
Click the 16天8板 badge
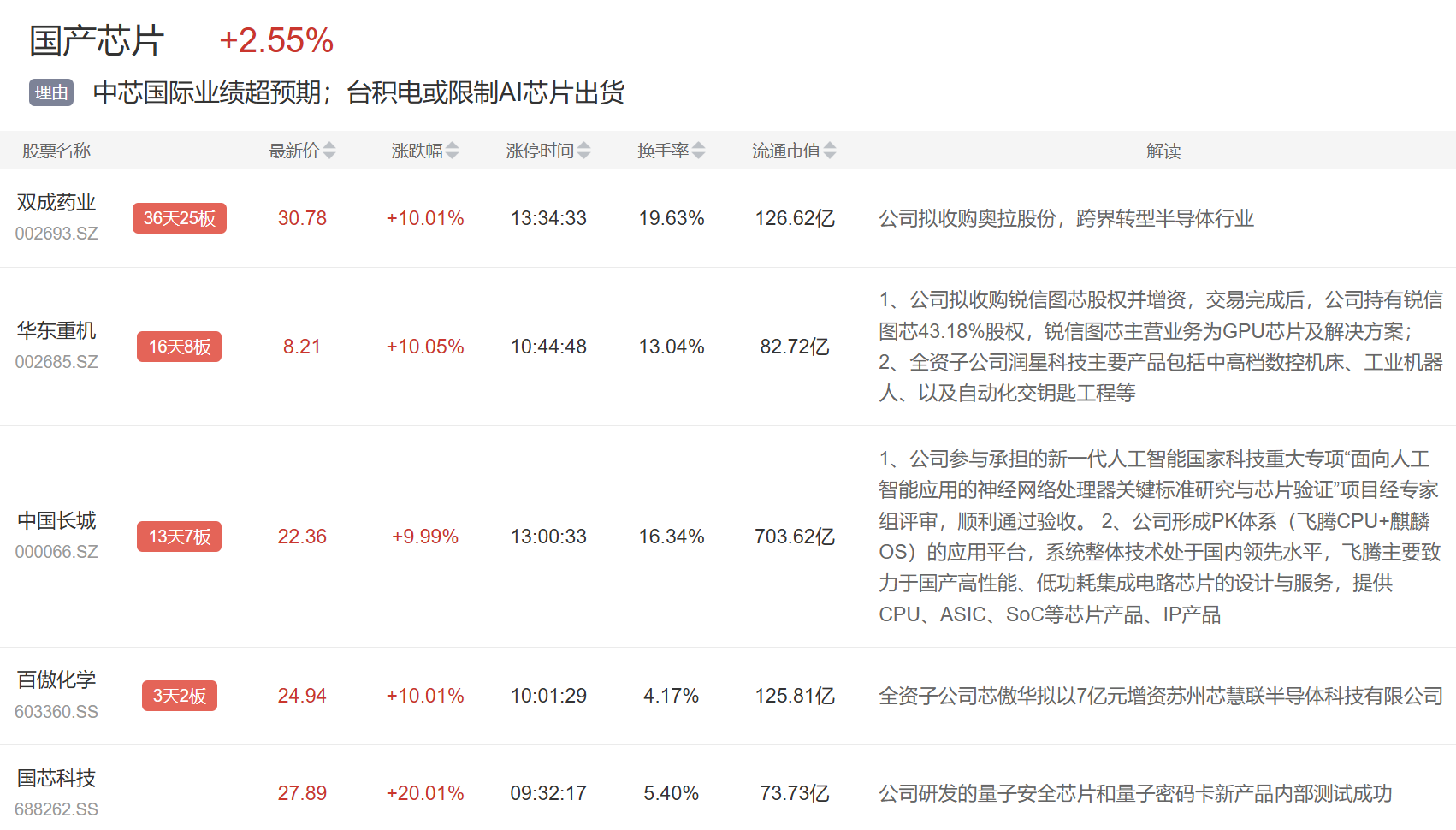179,347
